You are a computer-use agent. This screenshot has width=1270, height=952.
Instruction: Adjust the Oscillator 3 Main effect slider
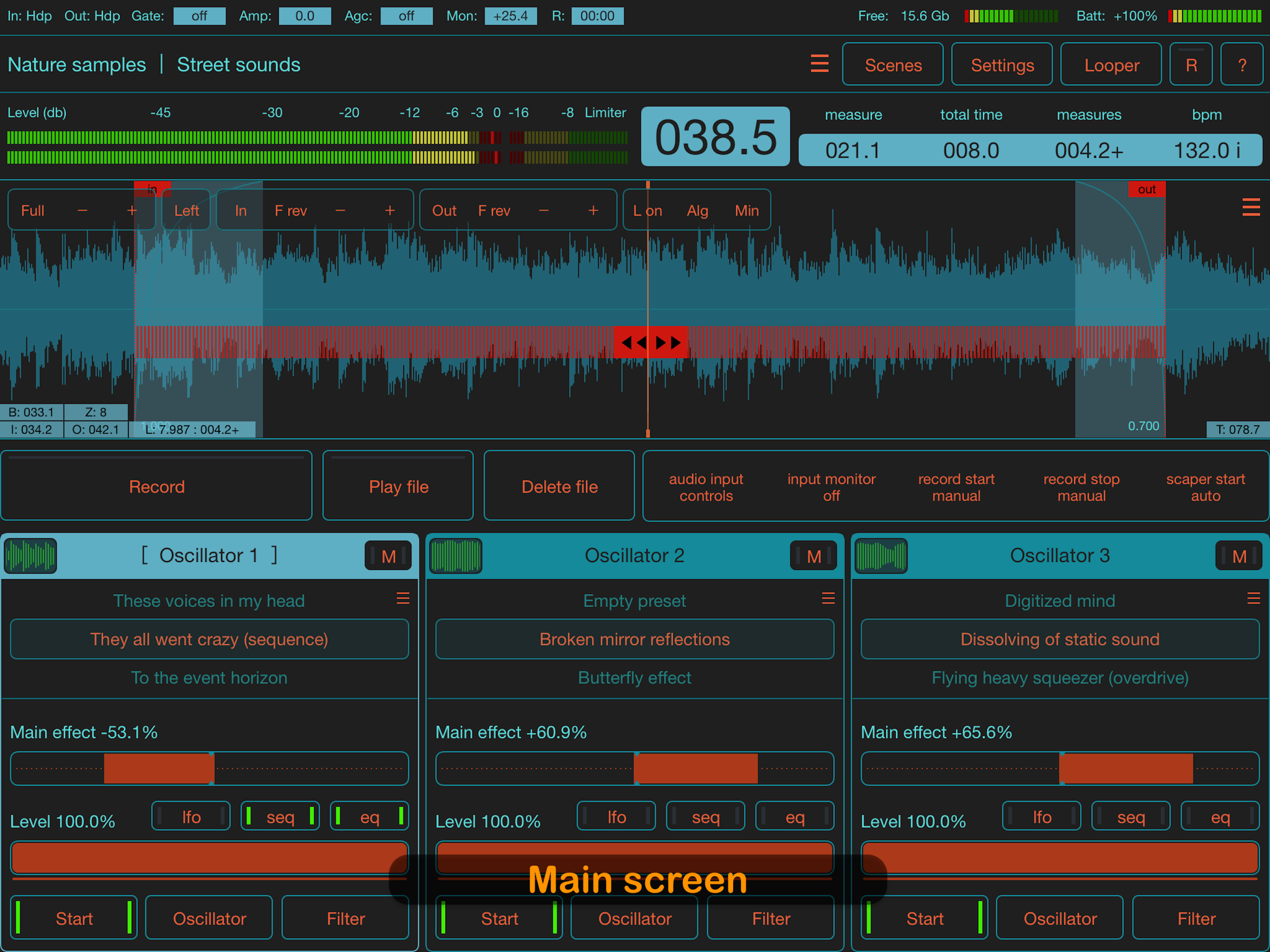(x=1059, y=768)
